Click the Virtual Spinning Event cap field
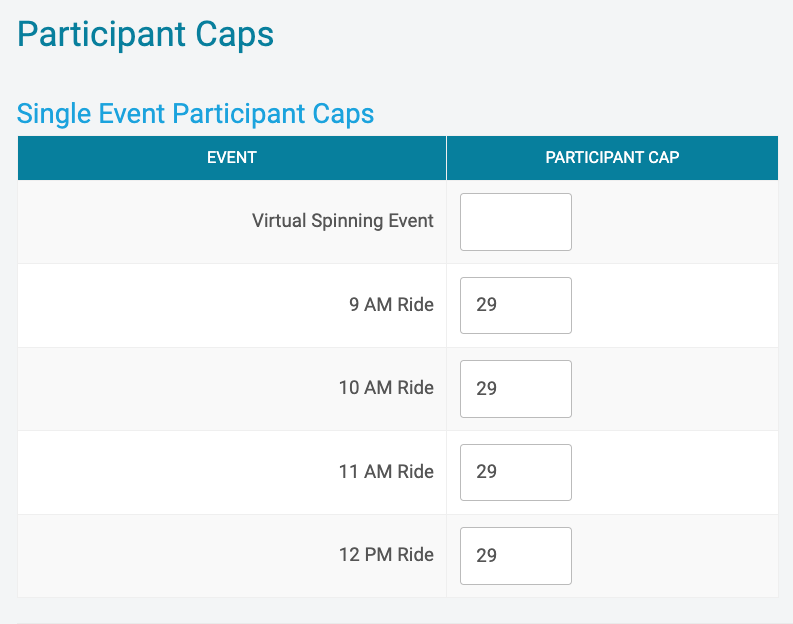Viewport: 793px width, 624px height. pyautogui.click(x=516, y=222)
